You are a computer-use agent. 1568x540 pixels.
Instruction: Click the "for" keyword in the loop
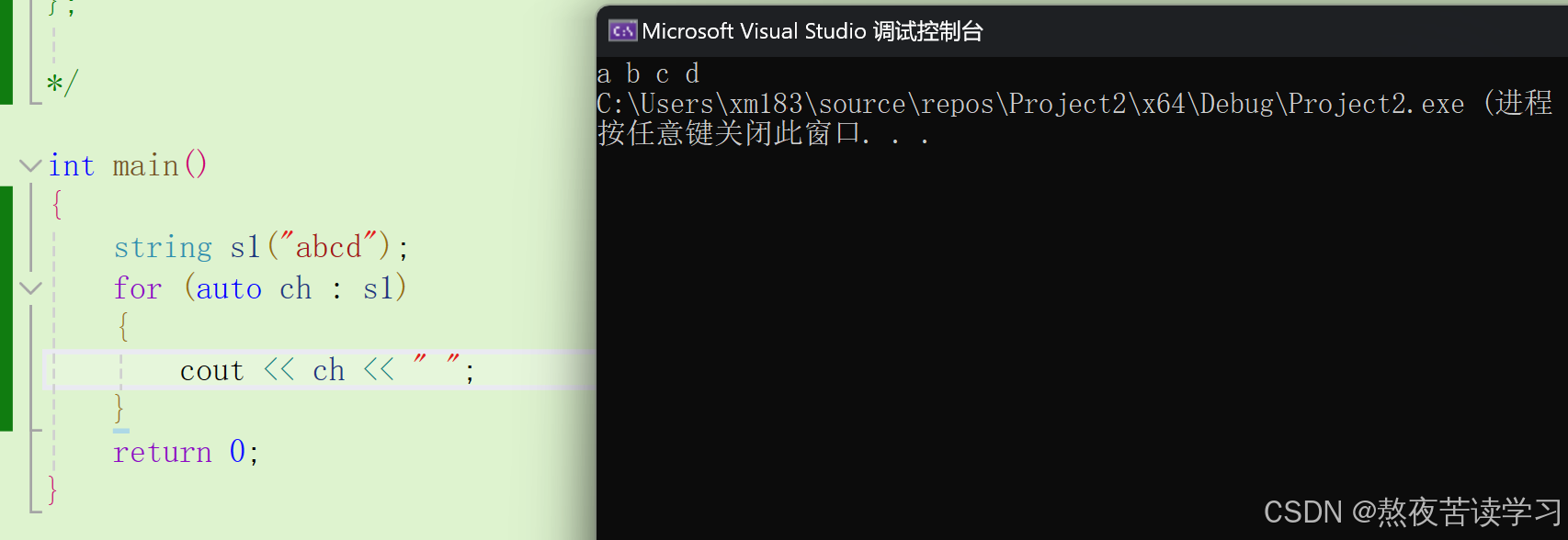[138, 289]
